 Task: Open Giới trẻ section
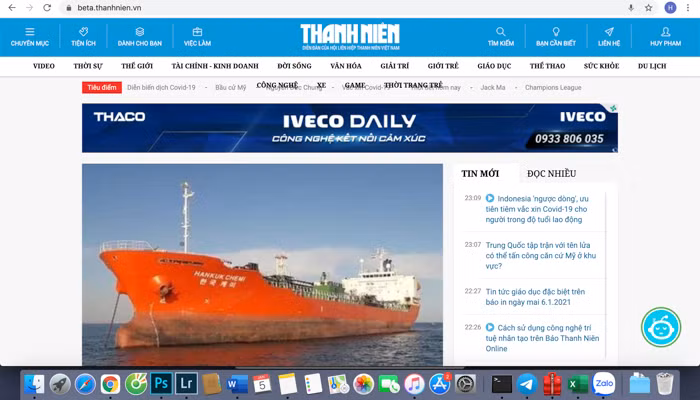[443, 66]
